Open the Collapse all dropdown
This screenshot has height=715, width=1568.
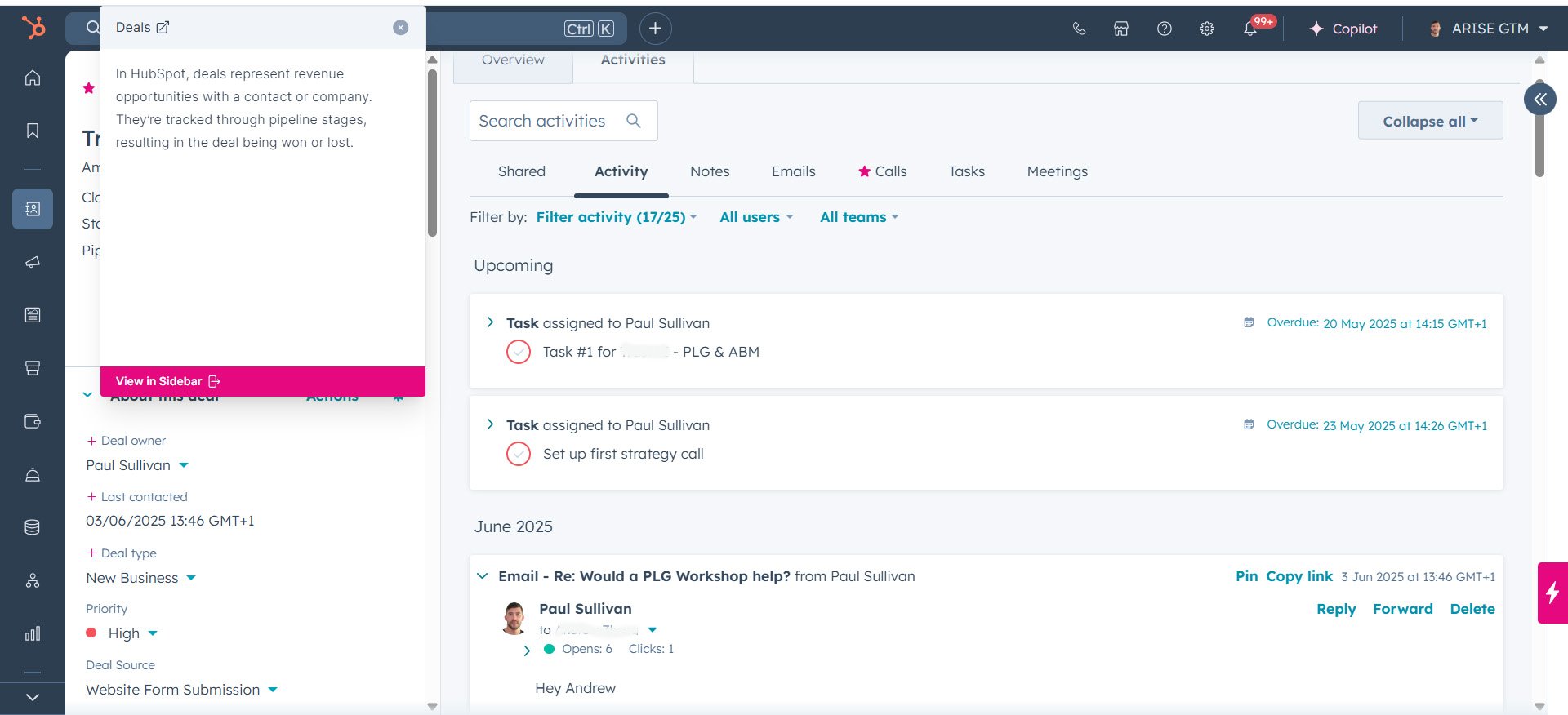pyautogui.click(x=1430, y=121)
